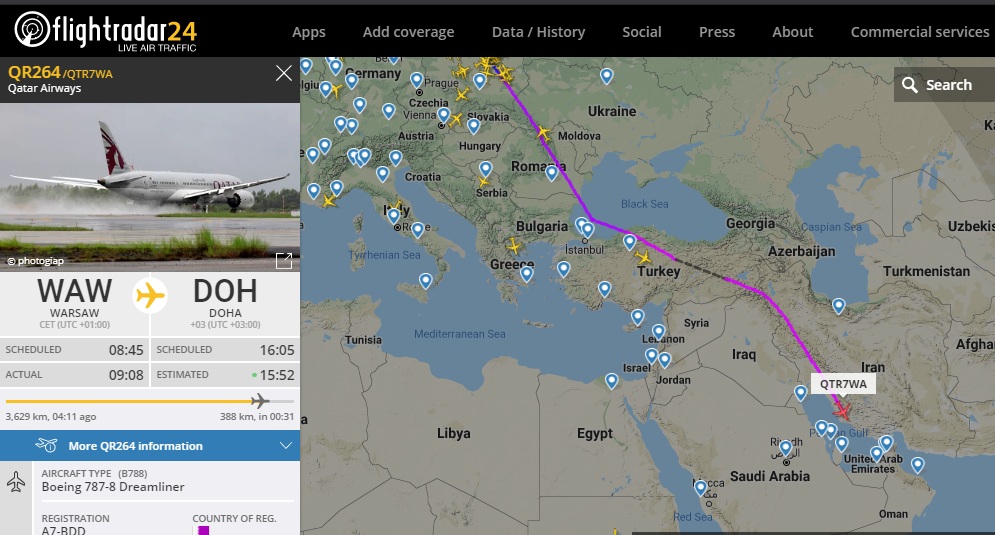
Task: Open the Add coverage page
Action: click(408, 32)
